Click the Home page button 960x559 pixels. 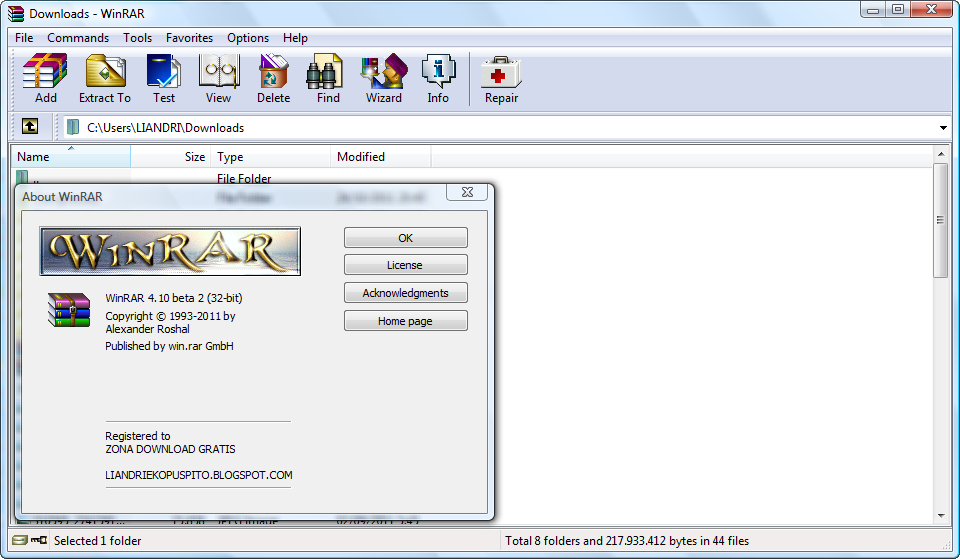[x=405, y=321]
